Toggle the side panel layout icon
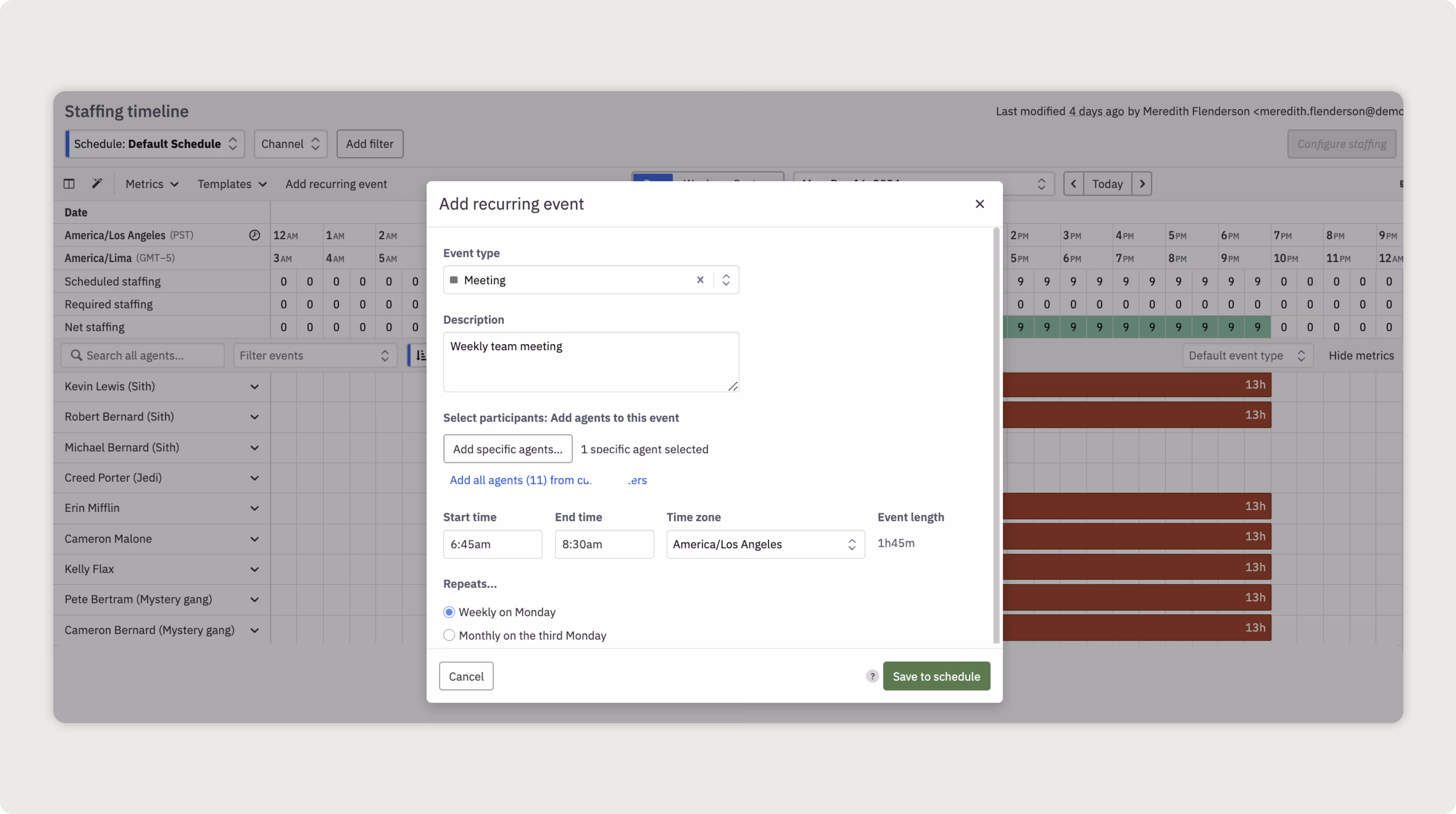 [69, 184]
